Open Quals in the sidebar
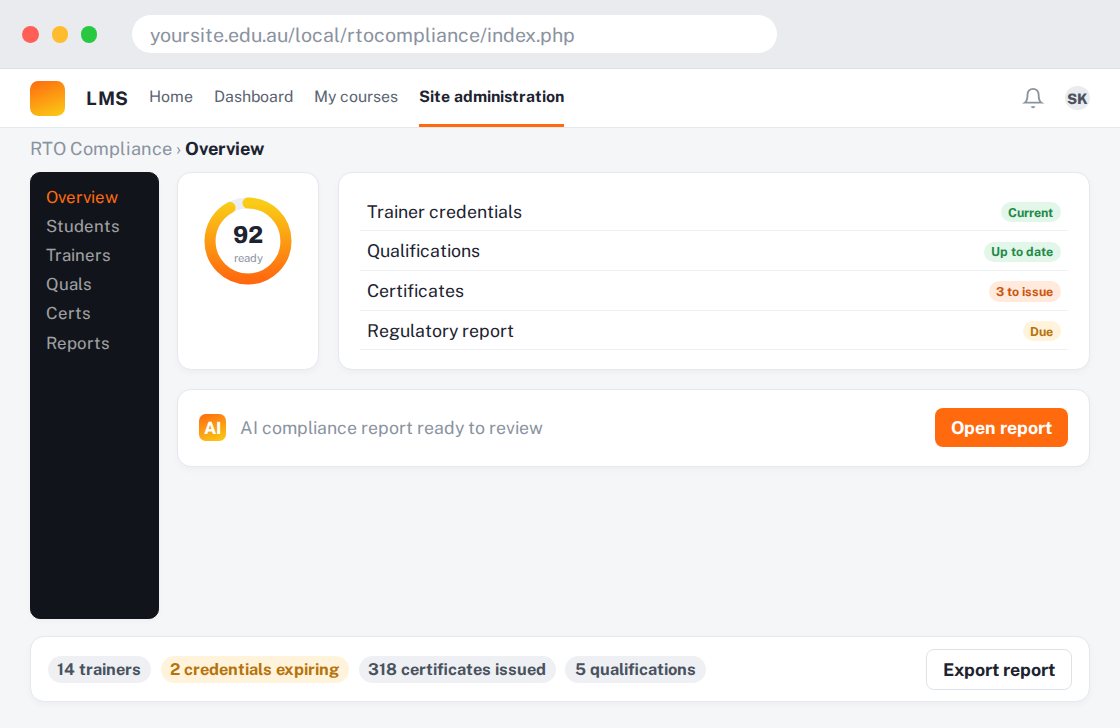1120x728 pixels. pyautogui.click(x=69, y=284)
